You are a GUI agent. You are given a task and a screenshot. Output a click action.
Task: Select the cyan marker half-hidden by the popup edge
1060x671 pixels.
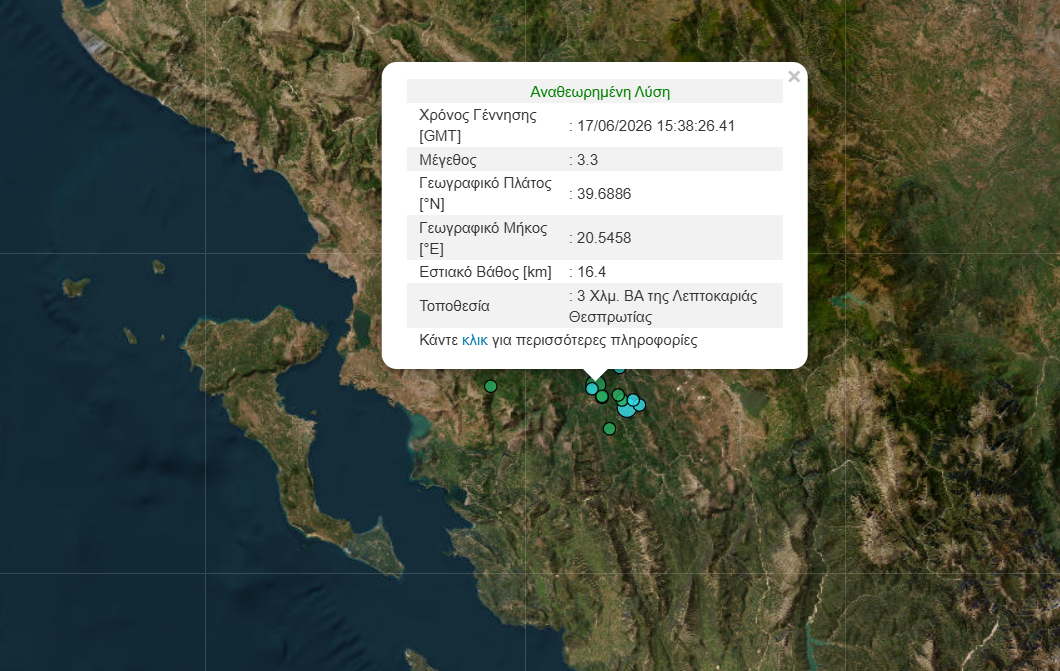click(619, 369)
